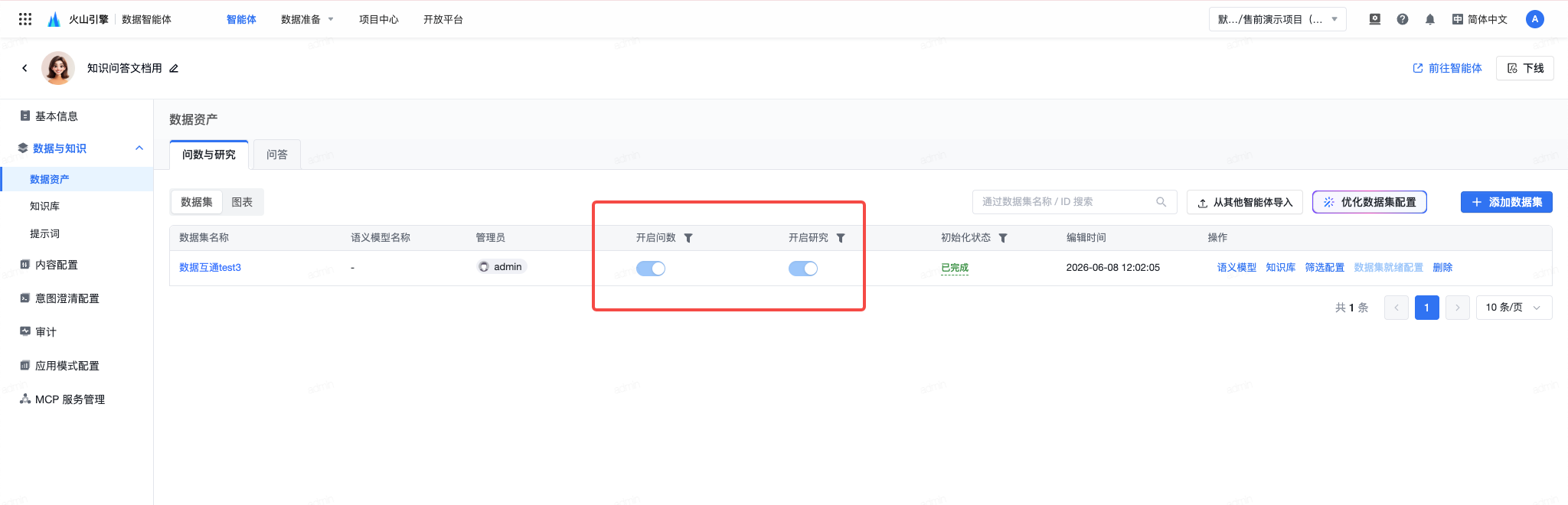Switch to the 图表 segment

(242, 202)
